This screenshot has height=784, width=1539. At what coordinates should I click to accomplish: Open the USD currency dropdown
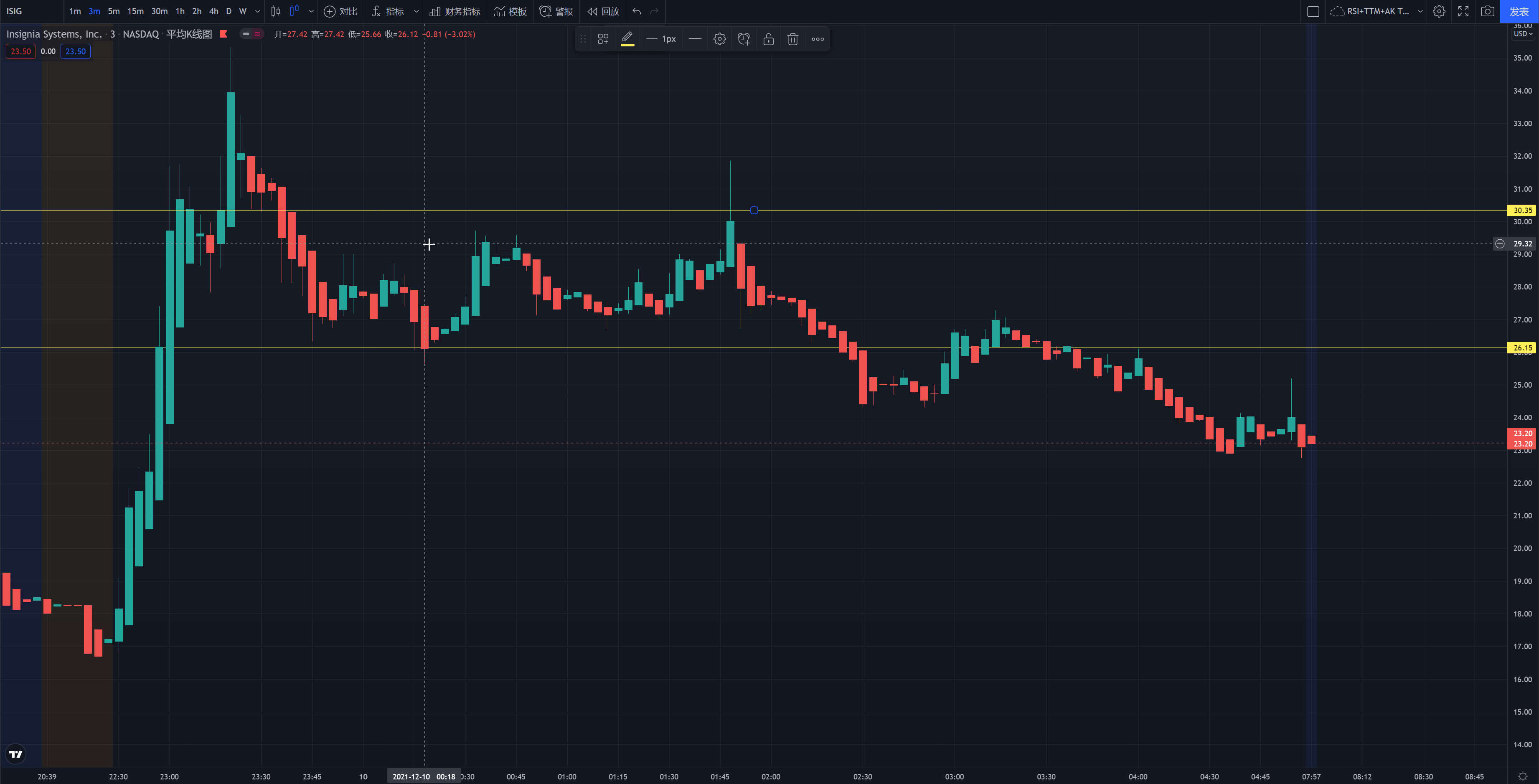click(1523, 34)
